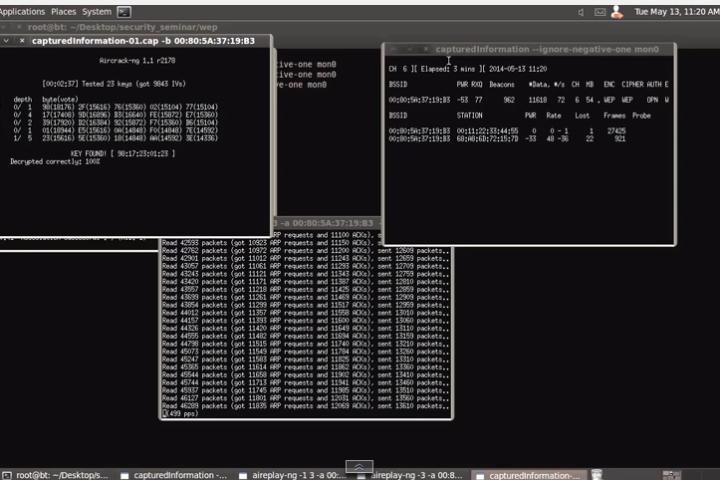
Task: Click the Decrypted correctly: 100% line
Action: (x=55, y=162)
